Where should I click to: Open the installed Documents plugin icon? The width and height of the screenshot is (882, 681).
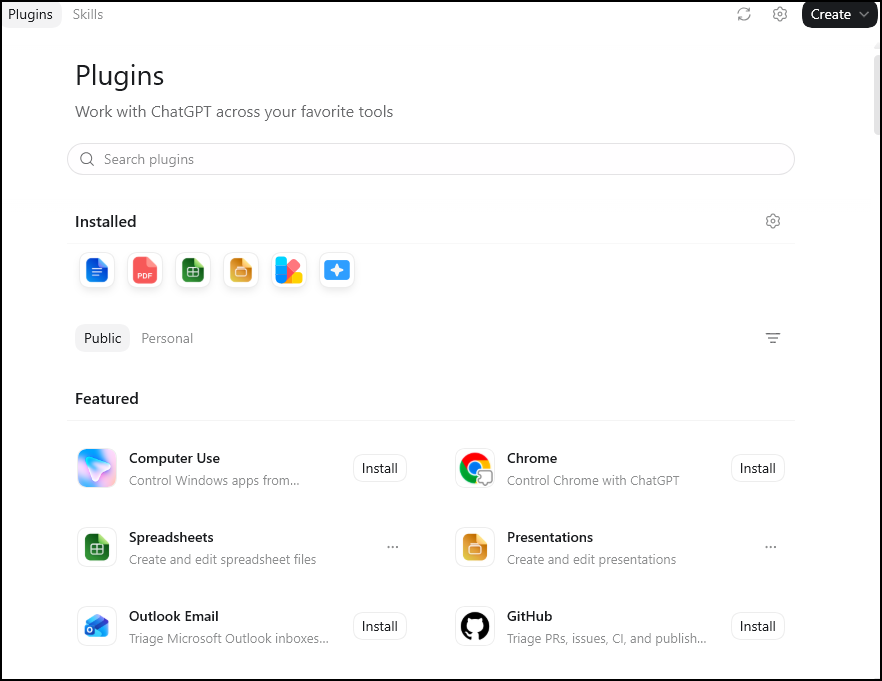(x=97, y=270)
